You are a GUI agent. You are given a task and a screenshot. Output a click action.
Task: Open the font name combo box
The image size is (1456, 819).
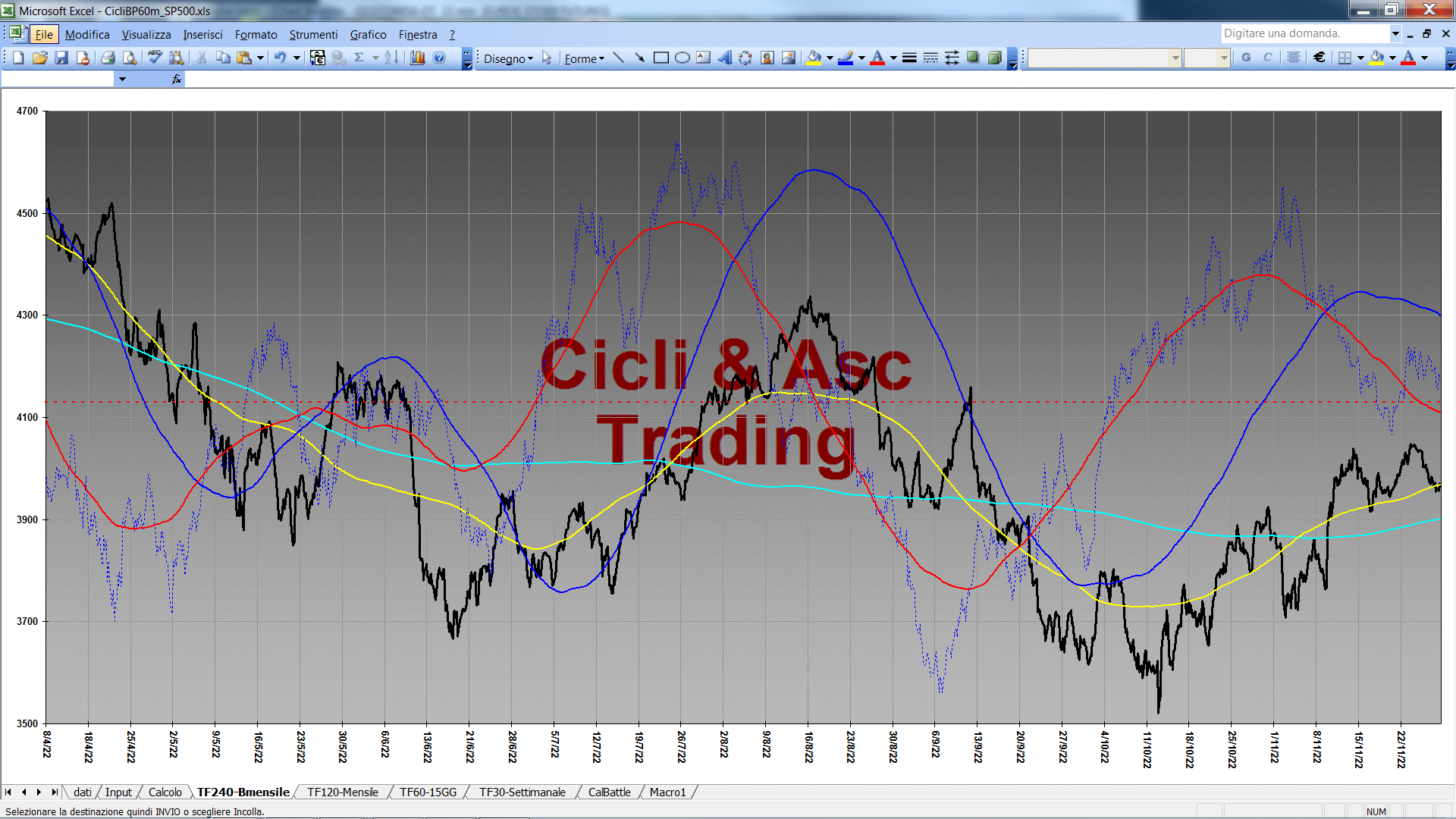[x=1105, y=58]
